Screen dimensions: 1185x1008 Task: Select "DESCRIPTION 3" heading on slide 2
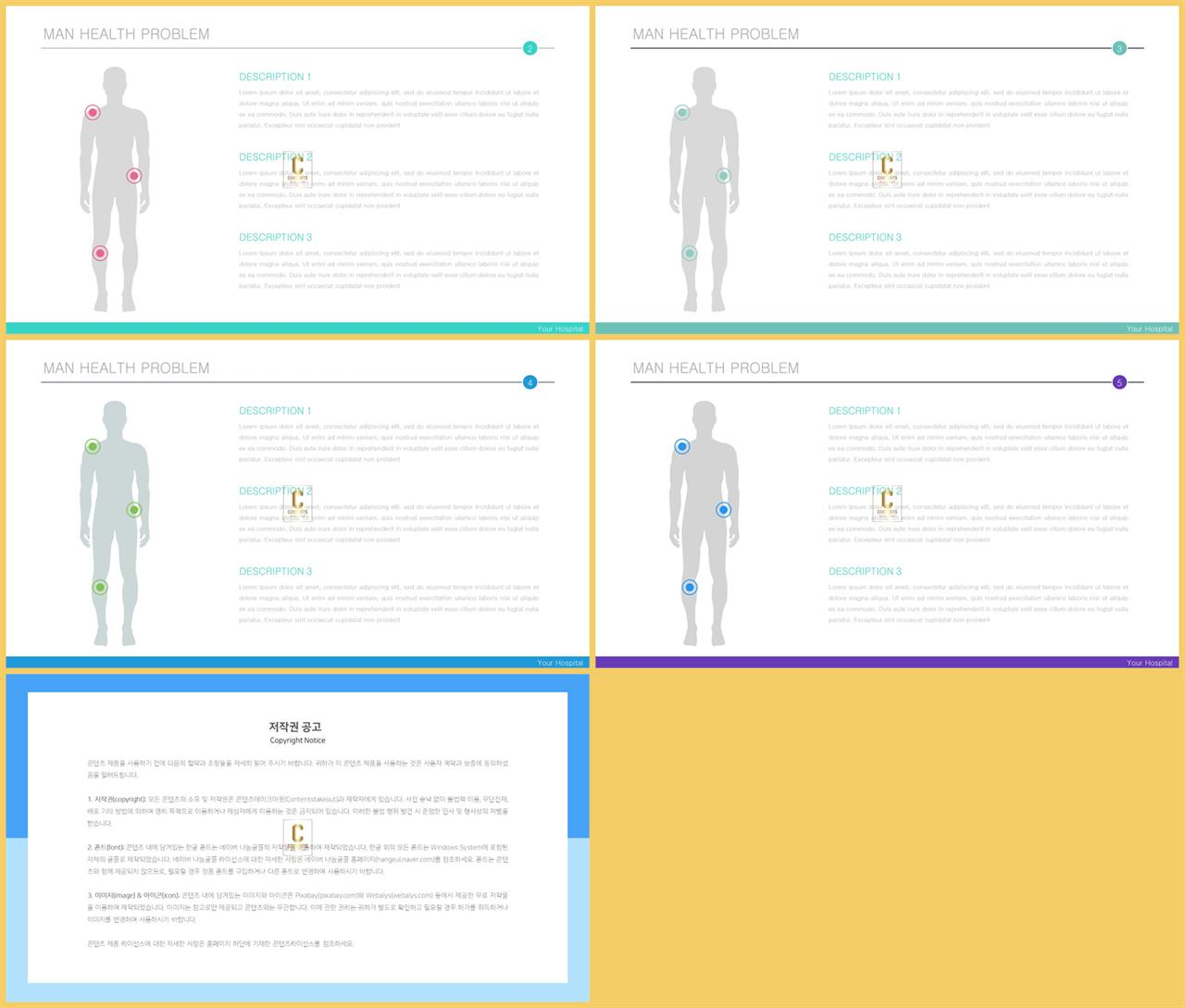(275, 238)
